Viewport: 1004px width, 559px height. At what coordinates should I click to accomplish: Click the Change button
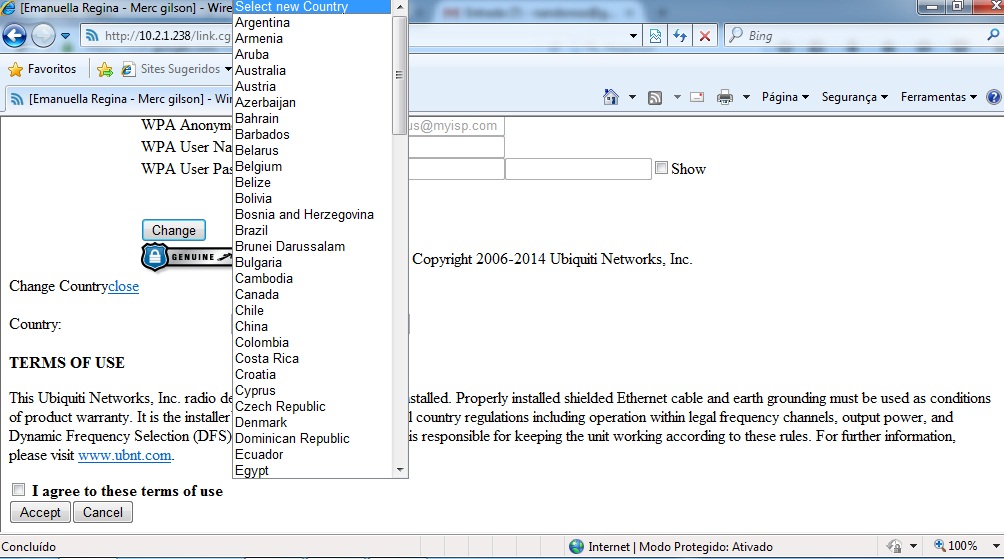click(174, 230)
